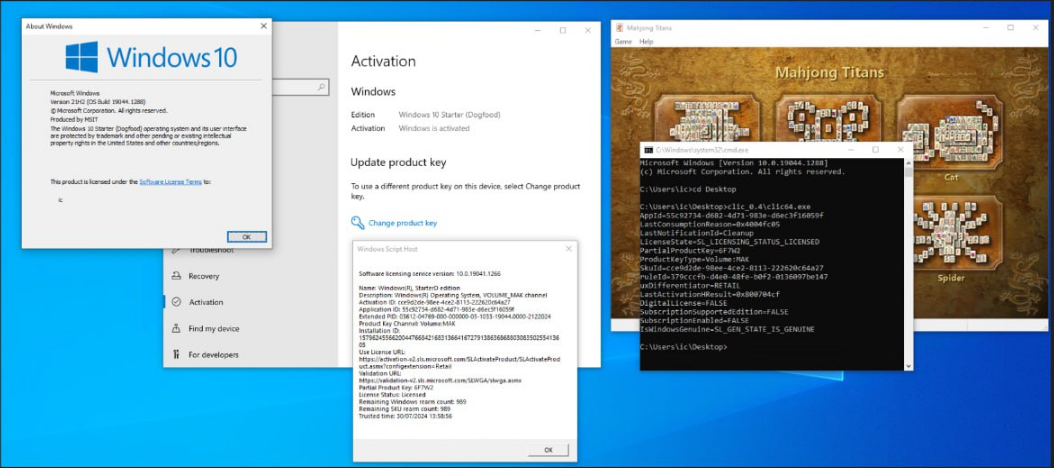Close the Settings window
This screenshot has height=468, width=1054.
(x=587, y=30)
